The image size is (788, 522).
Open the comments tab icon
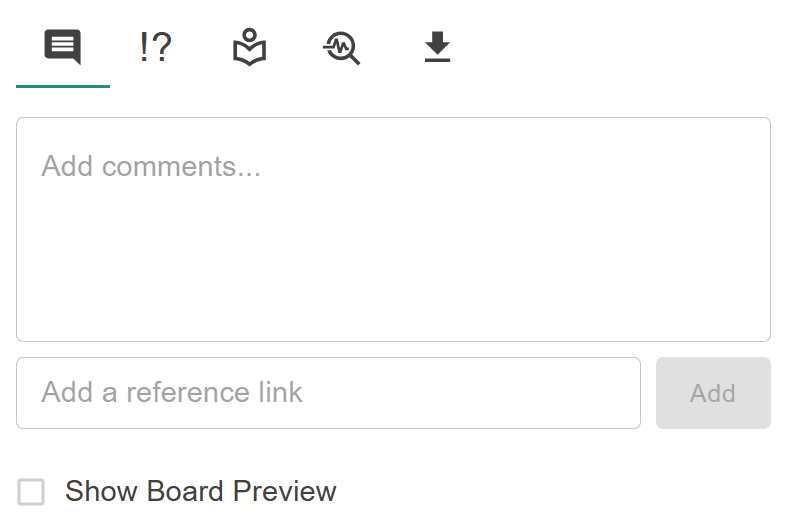[x=62, y=47]
